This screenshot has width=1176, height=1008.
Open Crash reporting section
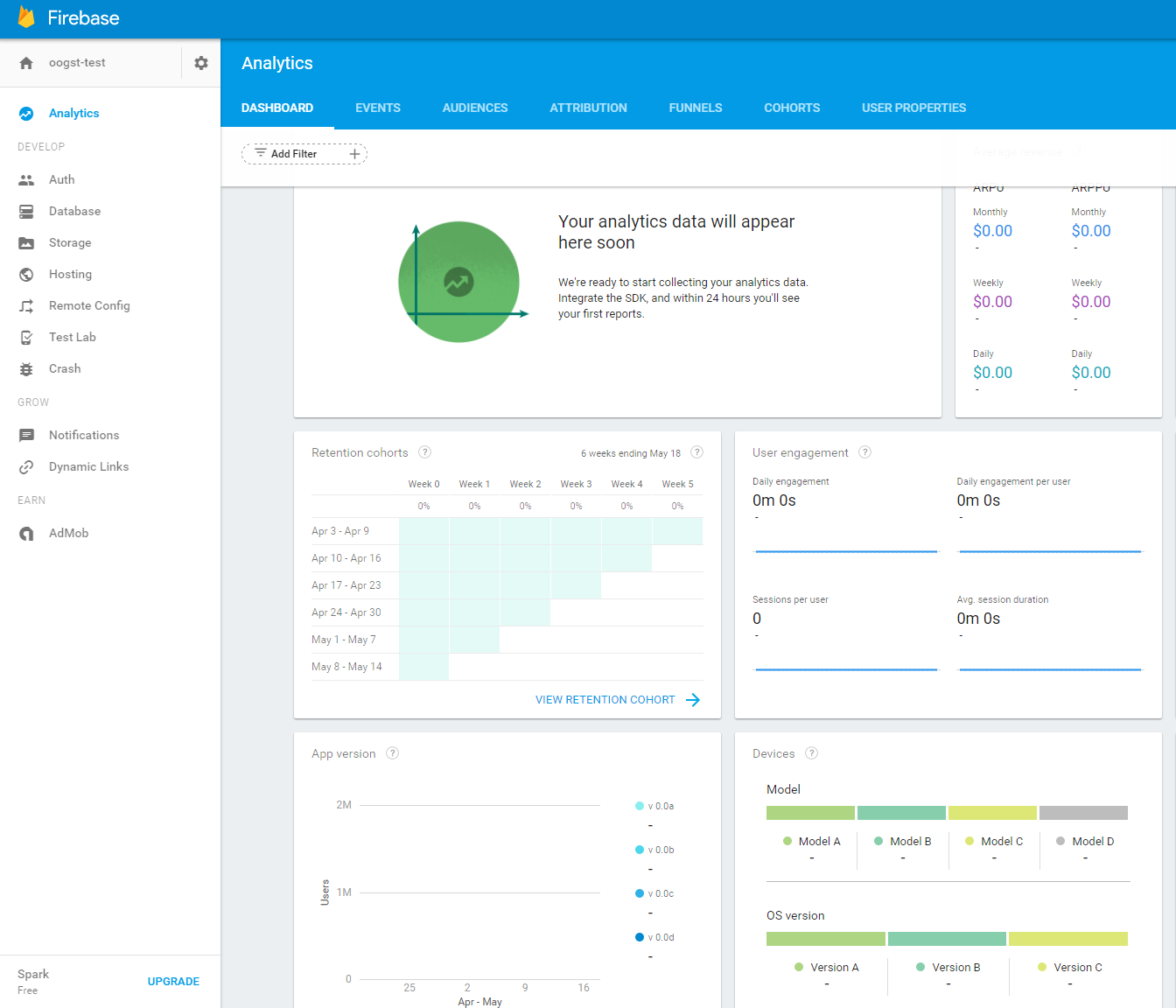coord(65,368)
